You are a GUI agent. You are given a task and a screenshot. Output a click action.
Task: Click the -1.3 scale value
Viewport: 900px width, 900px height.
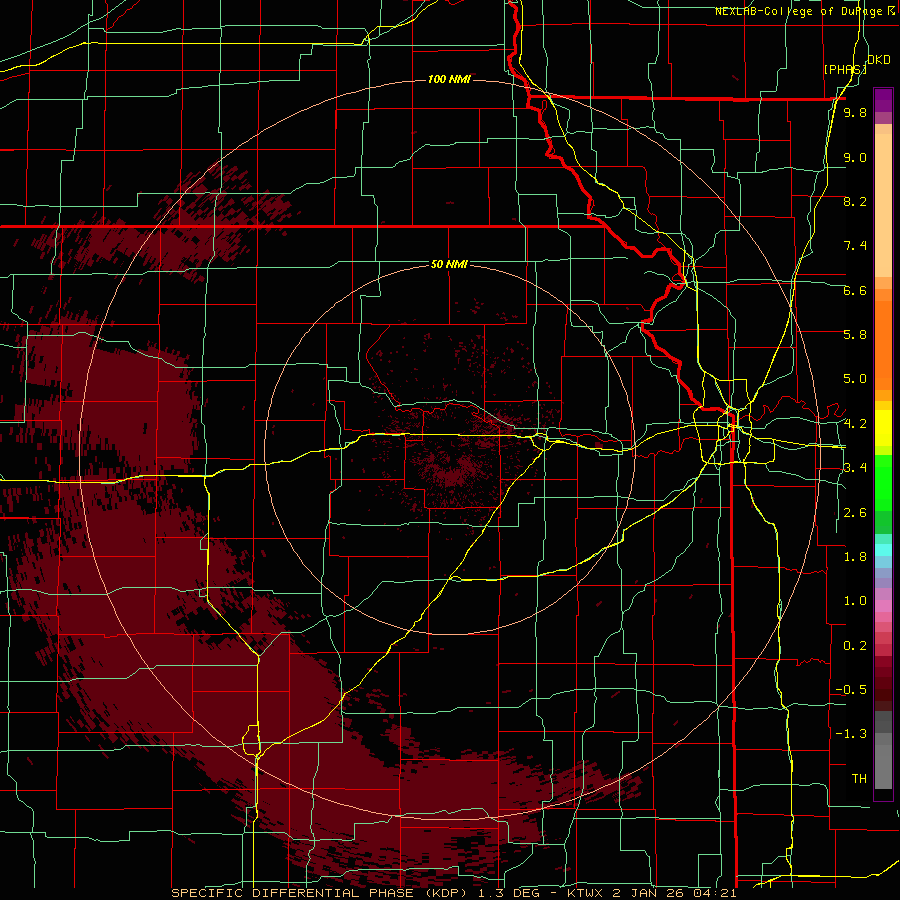click(x=851, y=734)
